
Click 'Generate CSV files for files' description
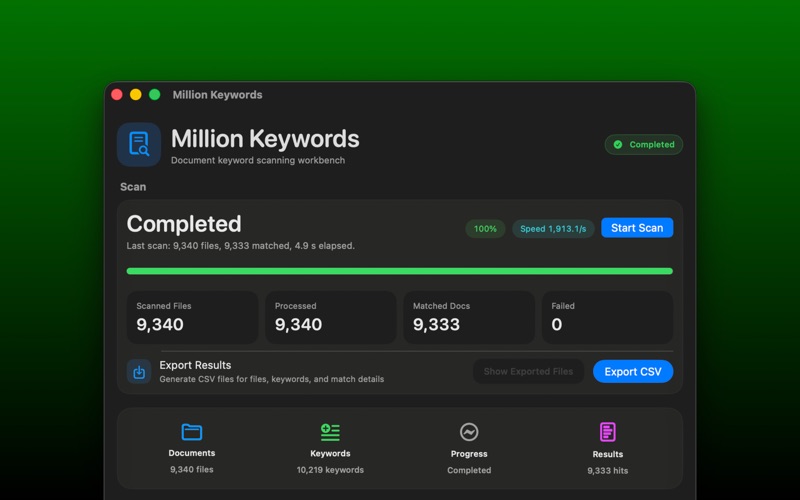[x=271, y=379]
